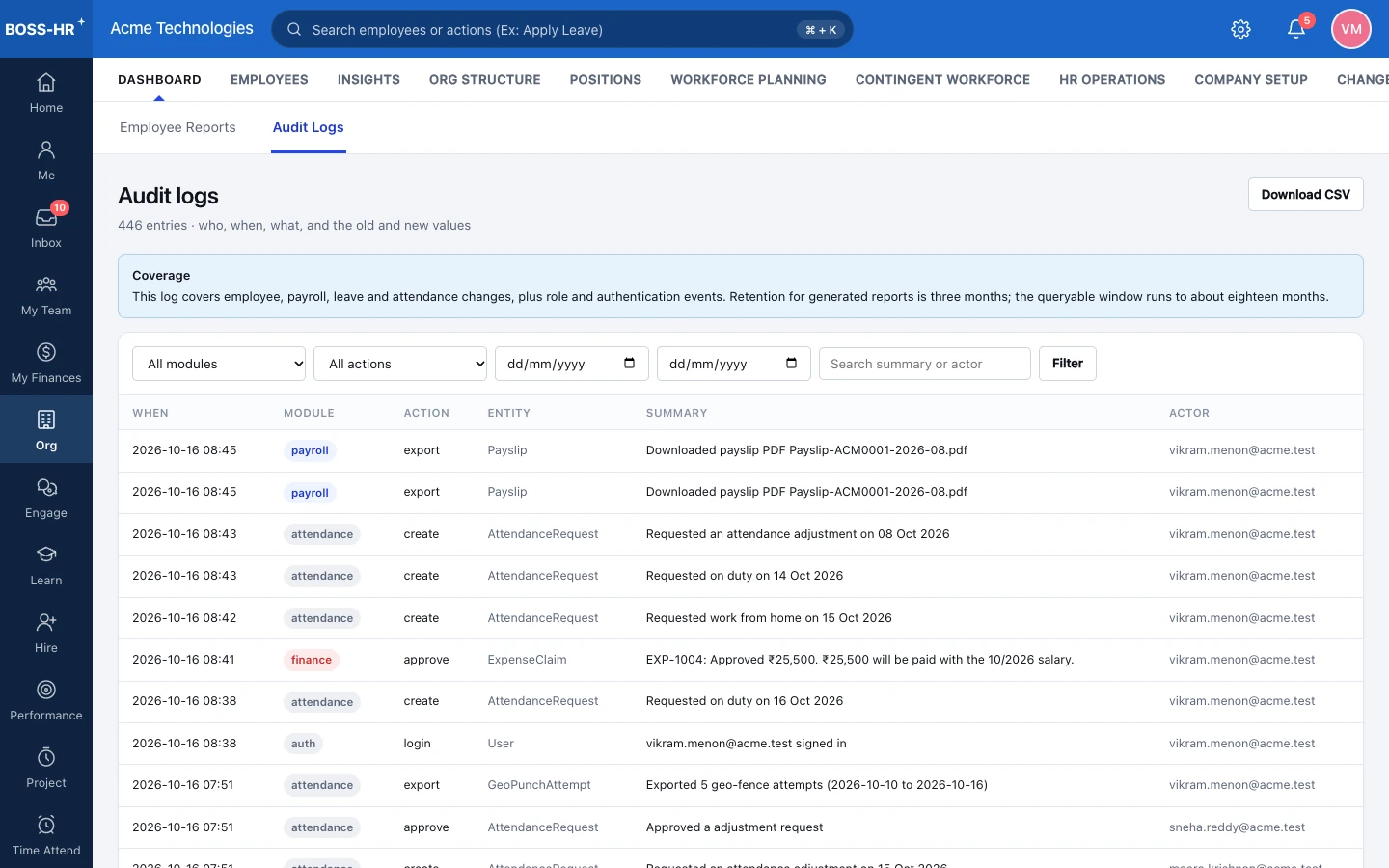Click the ENTITY column header

[x=509, y=413]
